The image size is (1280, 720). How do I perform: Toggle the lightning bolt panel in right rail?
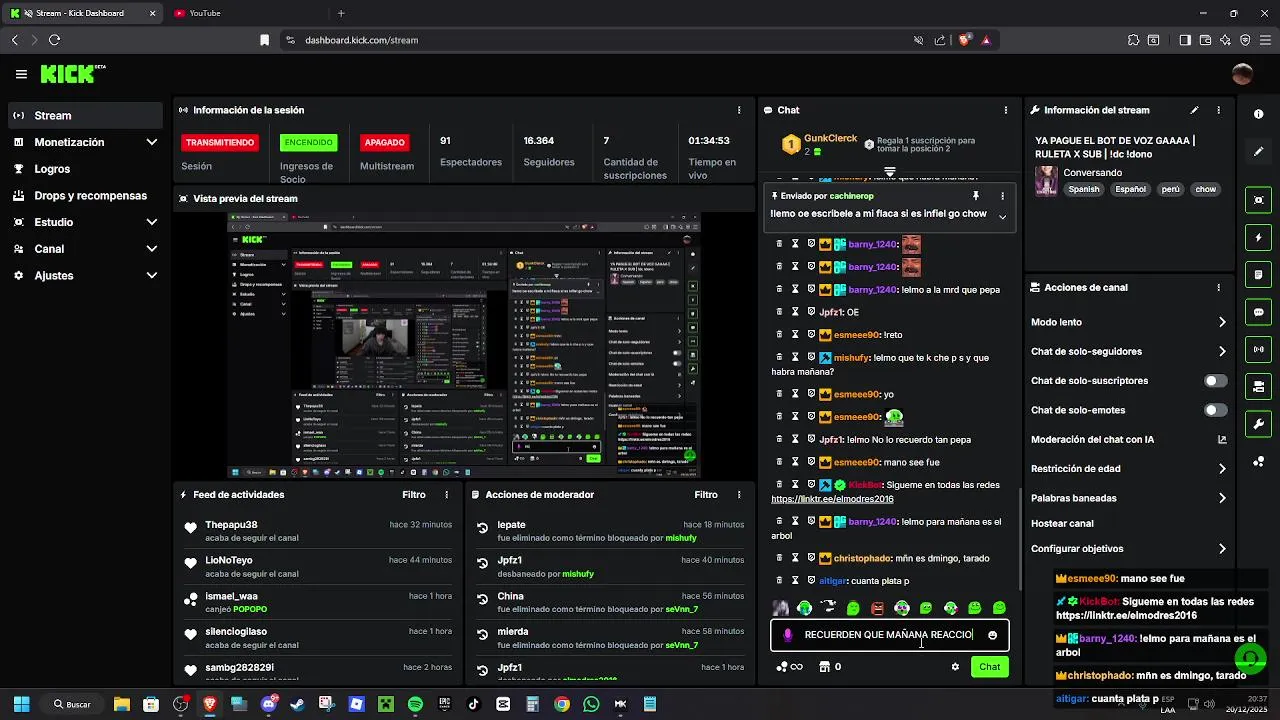tap(1259, 238)
